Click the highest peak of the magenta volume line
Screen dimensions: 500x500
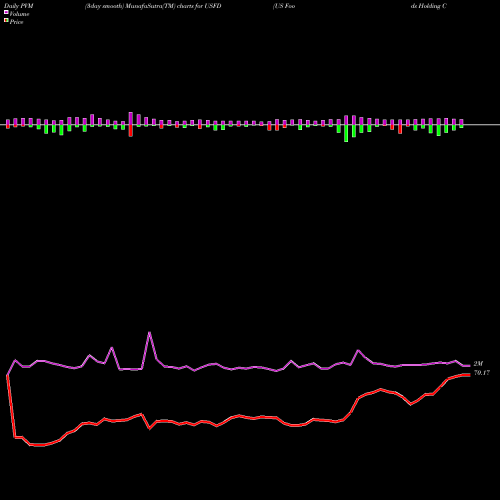(x=149, y=332)
